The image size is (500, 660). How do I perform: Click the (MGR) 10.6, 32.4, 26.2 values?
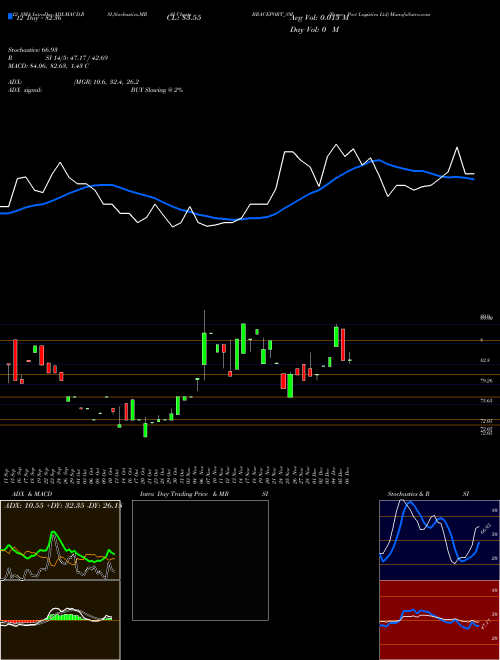point(106,82)
